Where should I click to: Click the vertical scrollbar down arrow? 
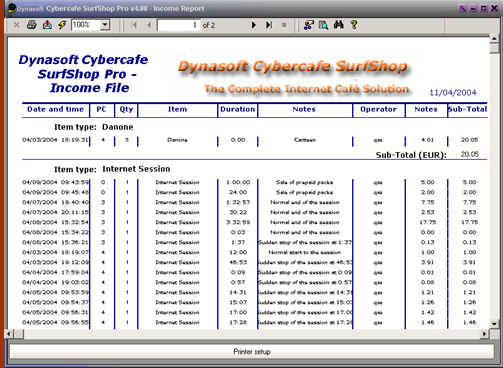[x=494, y=323]
